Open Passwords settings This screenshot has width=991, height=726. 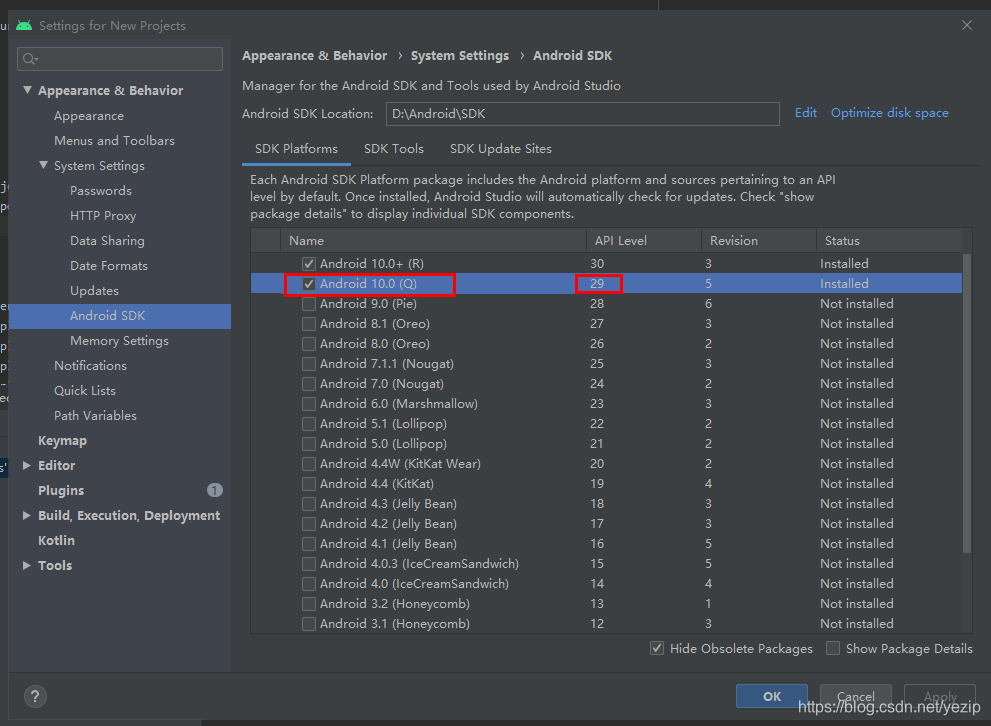coord(101,191)
